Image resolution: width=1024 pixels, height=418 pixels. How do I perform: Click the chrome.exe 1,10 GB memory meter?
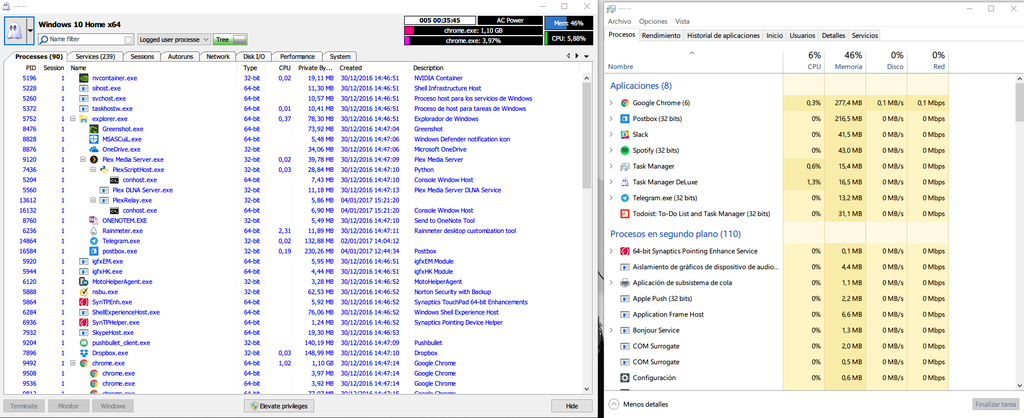click(473, 30)
